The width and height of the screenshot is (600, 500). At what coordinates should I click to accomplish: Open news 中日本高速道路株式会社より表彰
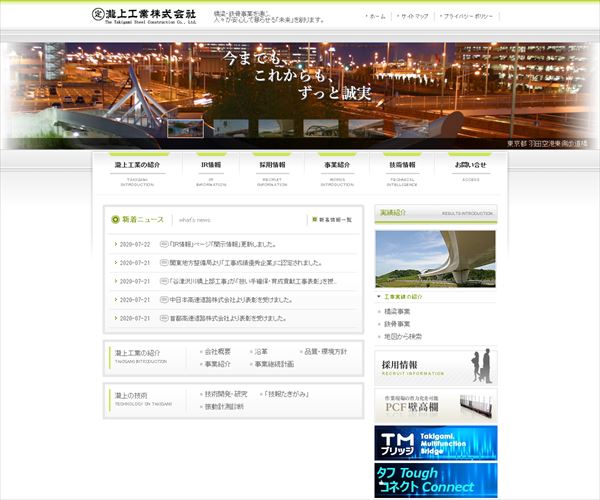coord(232,300)
